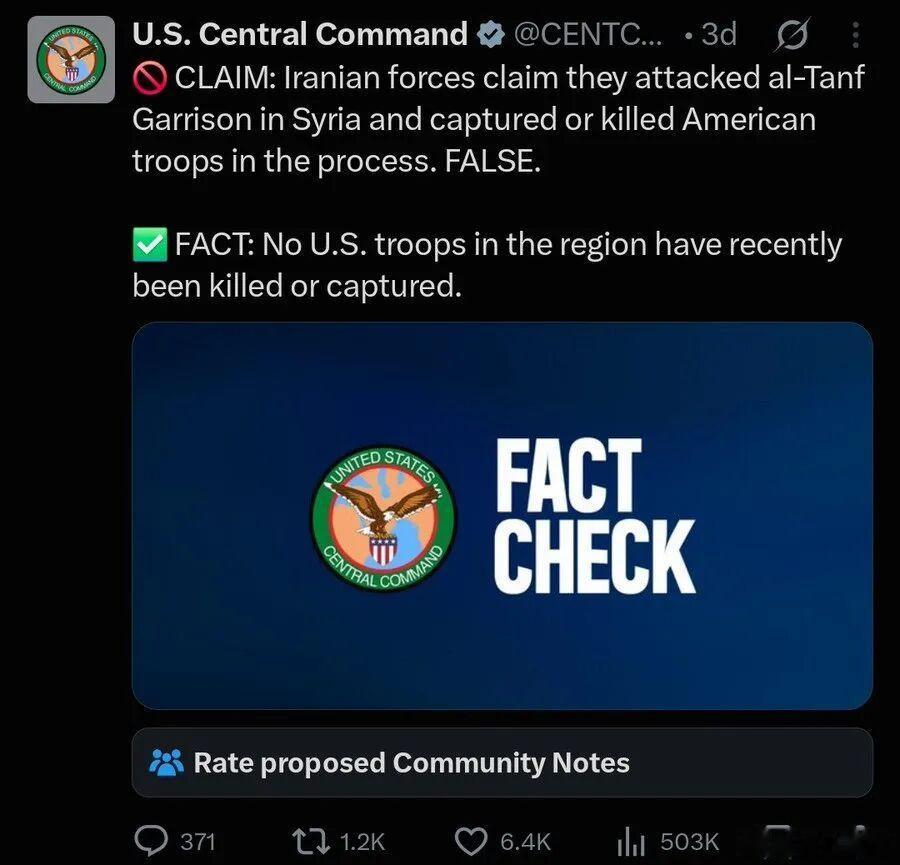900x865 pixels.
Task: Open the FACT CHECK image
Action: [502, 515]
